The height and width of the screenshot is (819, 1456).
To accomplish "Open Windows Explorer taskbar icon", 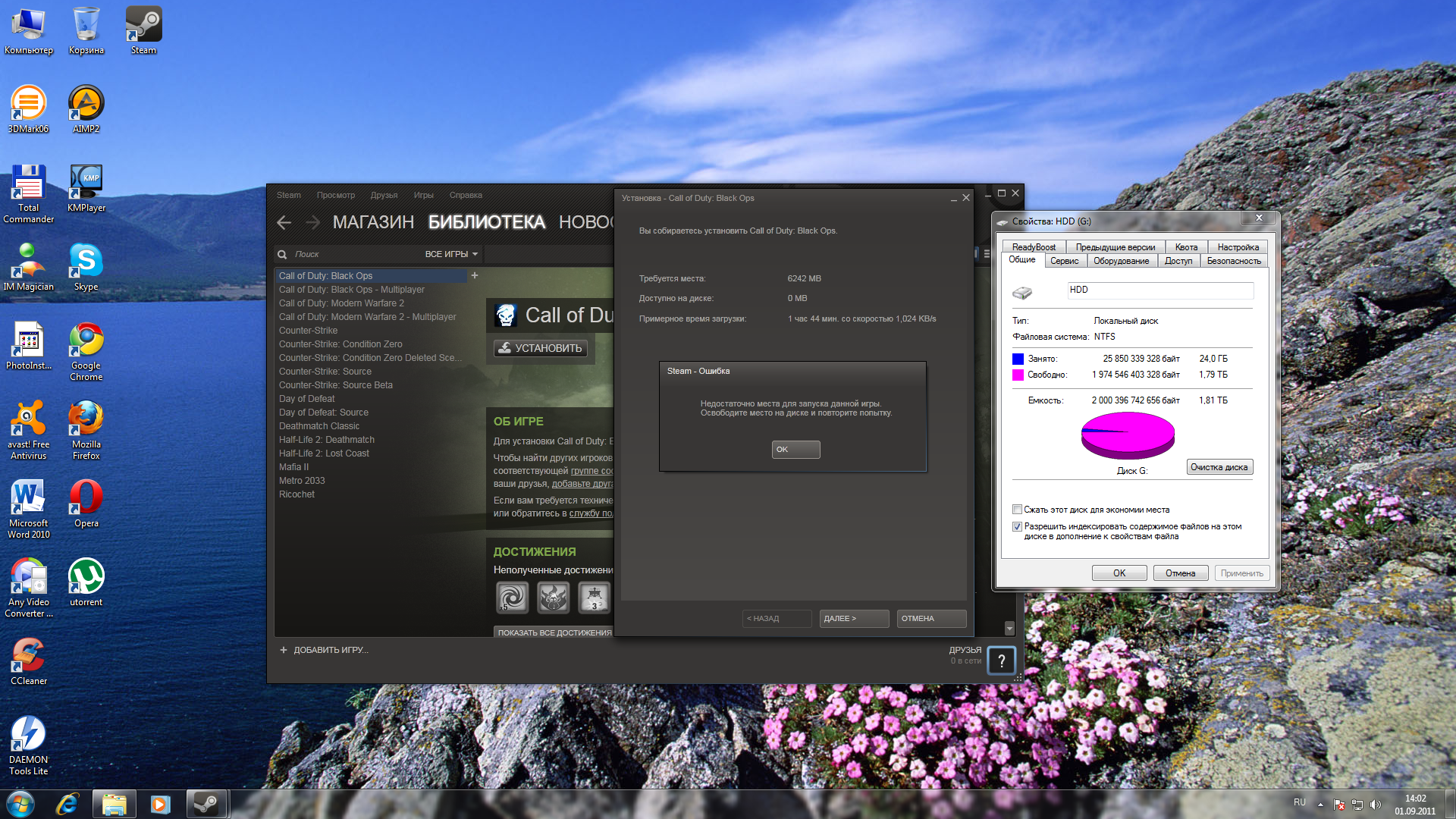I will point(114,805).
